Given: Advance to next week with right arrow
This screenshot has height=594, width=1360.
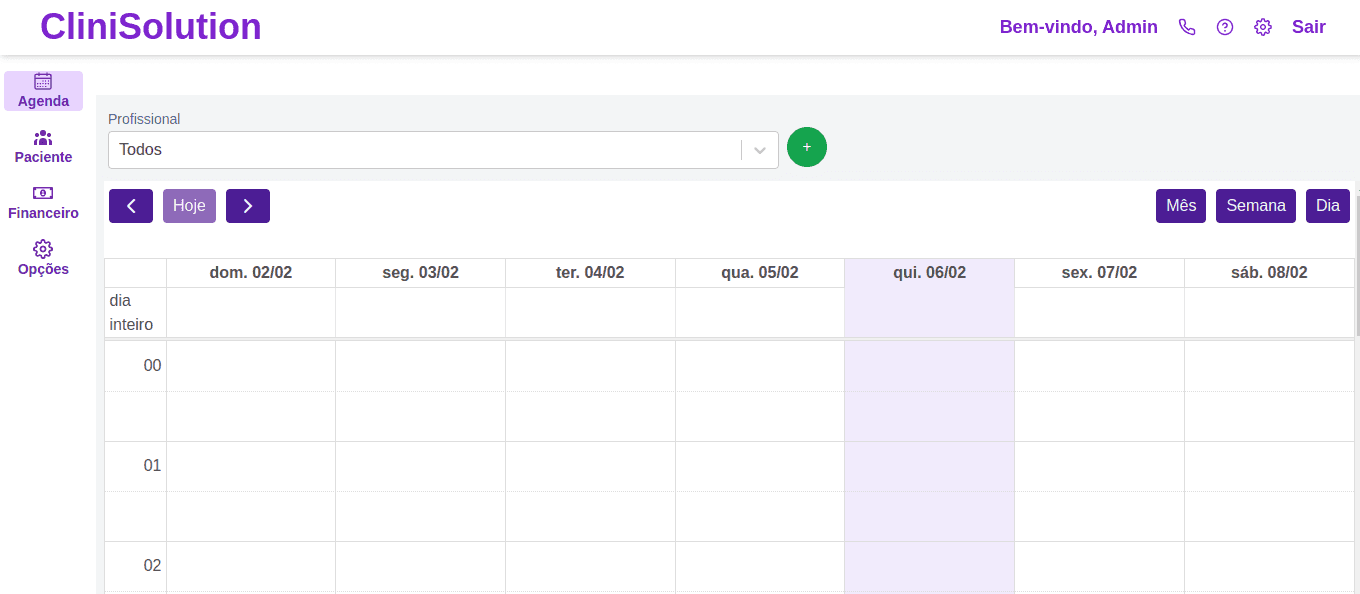Looking at the screenshot, I should click(248, 206).
